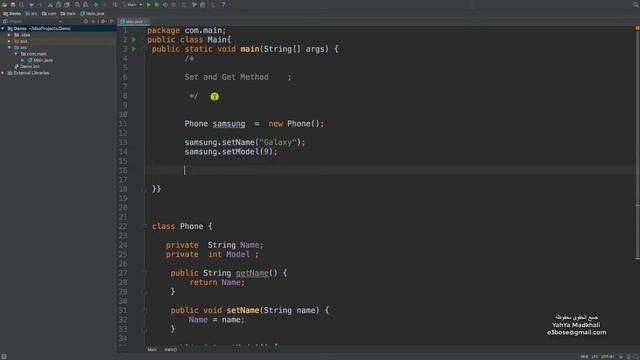Click the main() breadcrumb at editor bottom
The width and height of the screenshot is (640, 360).
(x=171, y=350)
